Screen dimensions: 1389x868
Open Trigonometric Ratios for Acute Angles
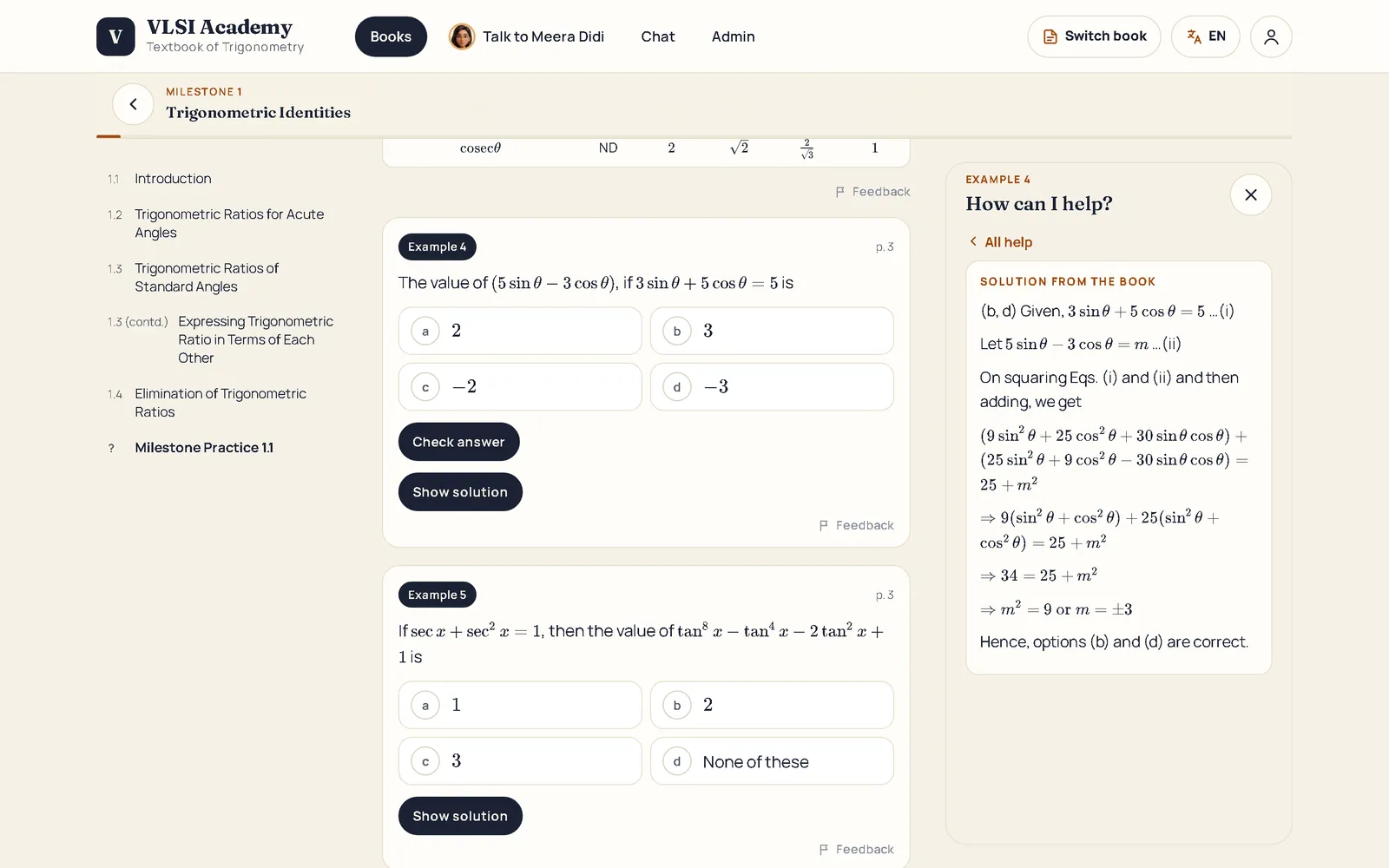coord(229,223)
